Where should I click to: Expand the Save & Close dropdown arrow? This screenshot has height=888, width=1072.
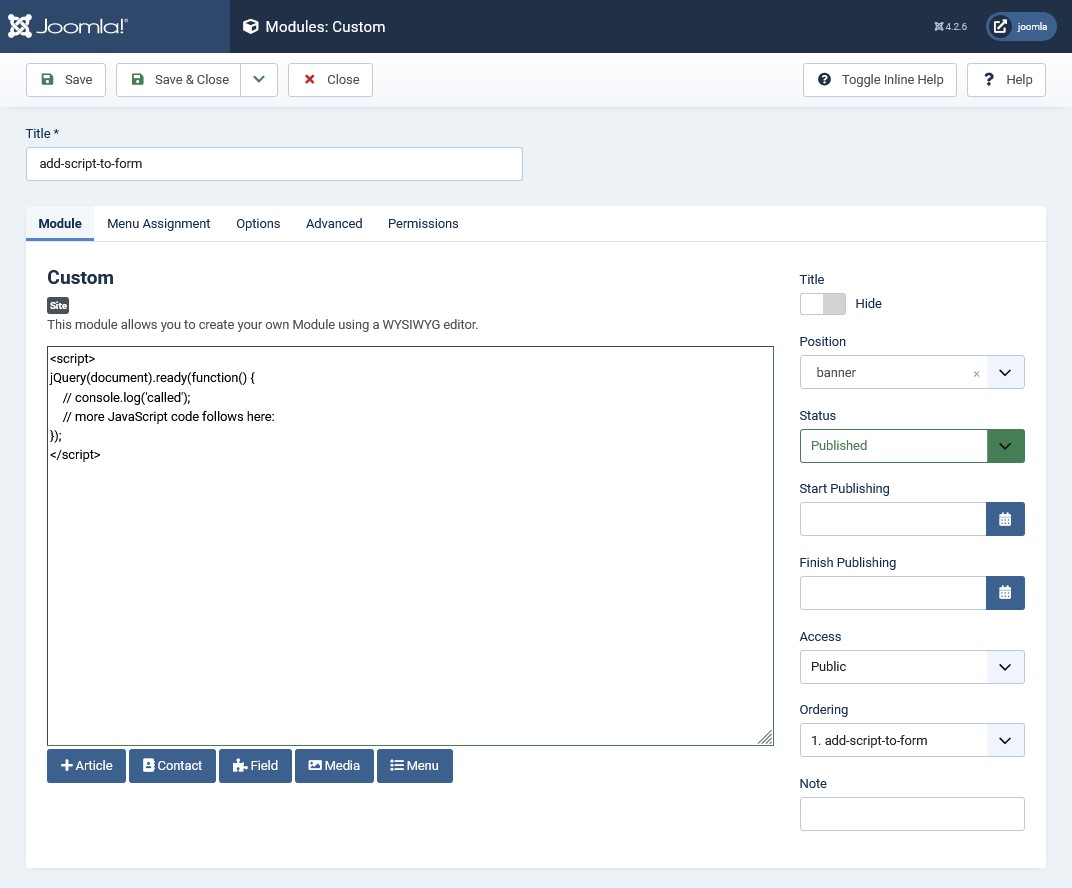click(259, 80)
